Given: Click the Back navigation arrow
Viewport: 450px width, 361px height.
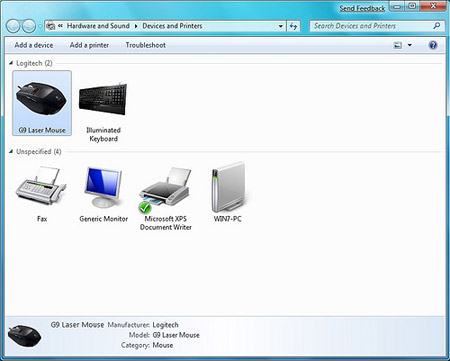Looking at the screenshot, I should (x=13, y=26).
